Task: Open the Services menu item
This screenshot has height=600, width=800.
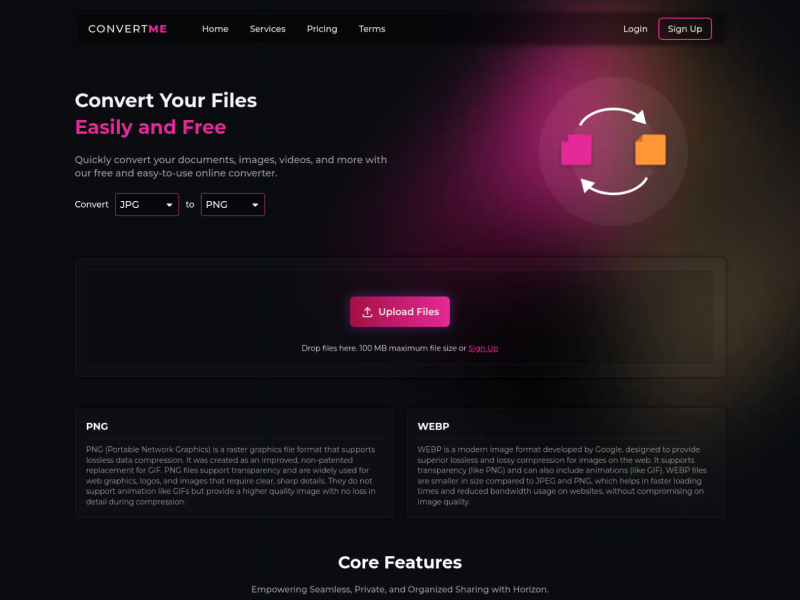Action: (267, 29)
